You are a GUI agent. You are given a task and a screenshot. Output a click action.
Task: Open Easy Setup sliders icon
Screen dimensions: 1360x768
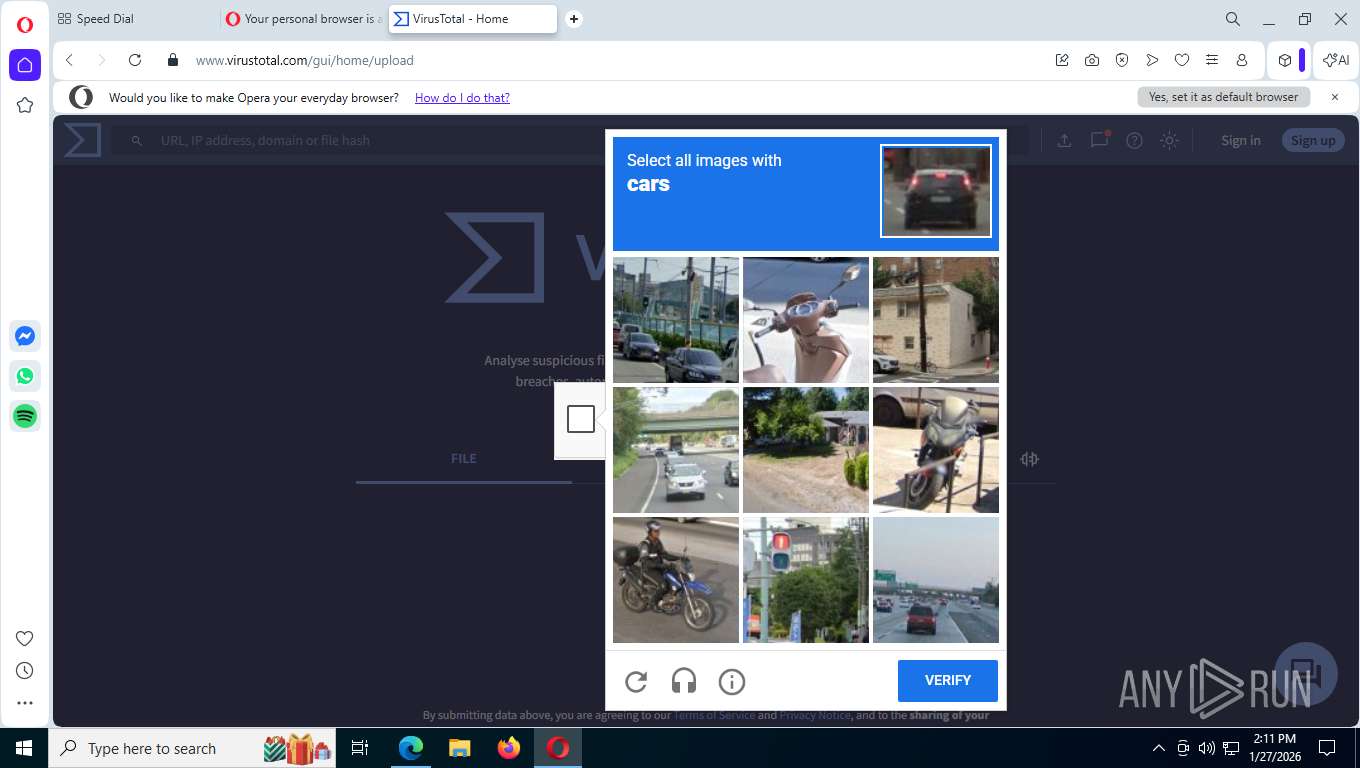point(1212,60)
